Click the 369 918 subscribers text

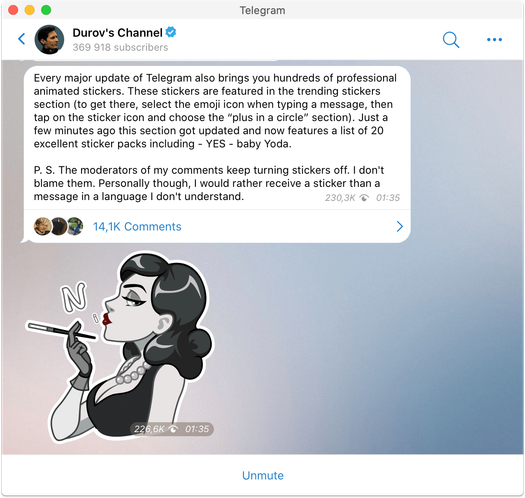[120, 48]
